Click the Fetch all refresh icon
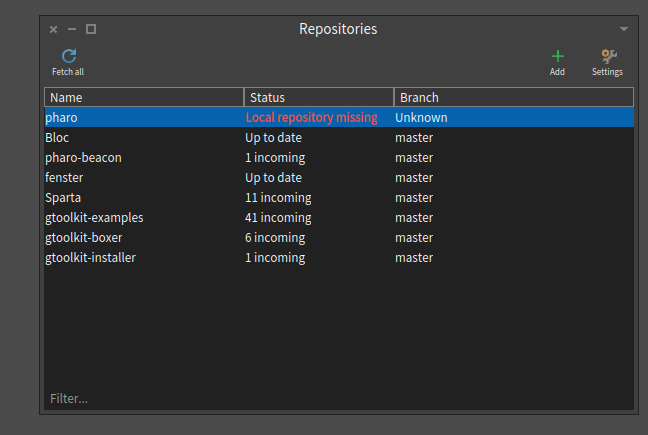The image size is (648, 435). (69, 56)
